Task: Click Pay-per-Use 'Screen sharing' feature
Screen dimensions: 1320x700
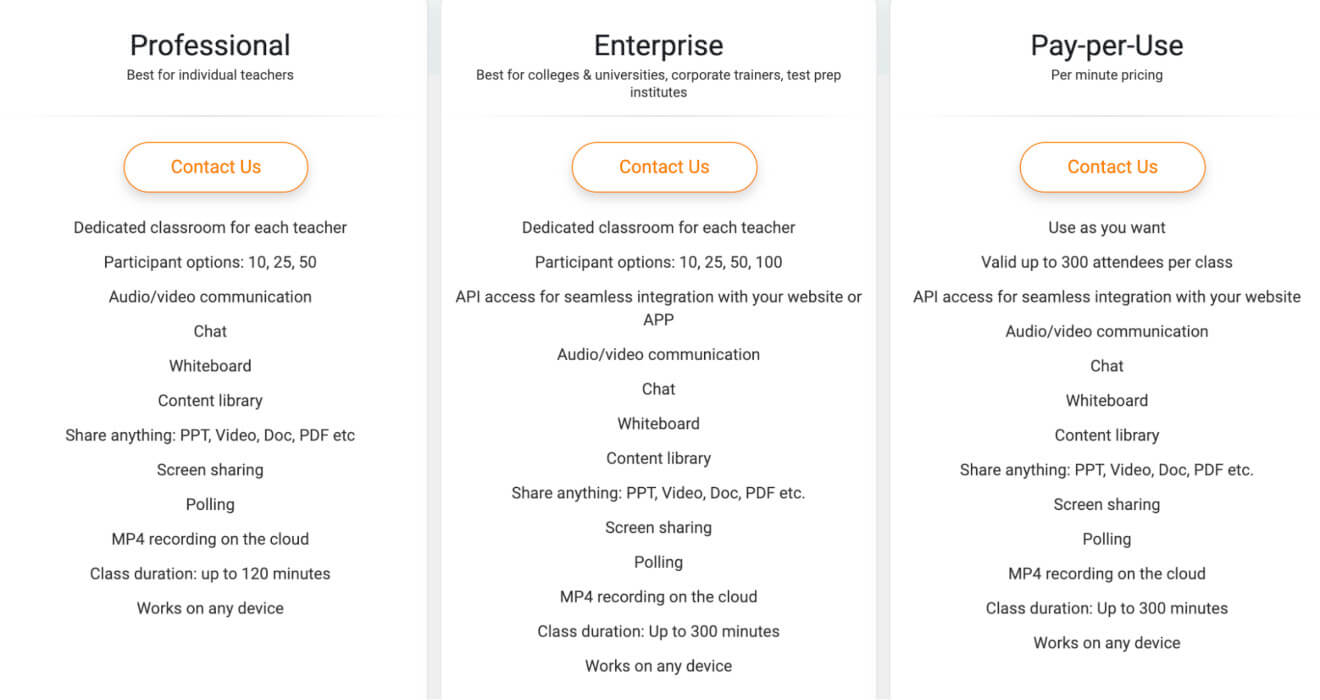Action: pyautogui.click(x=1107, y=504)
